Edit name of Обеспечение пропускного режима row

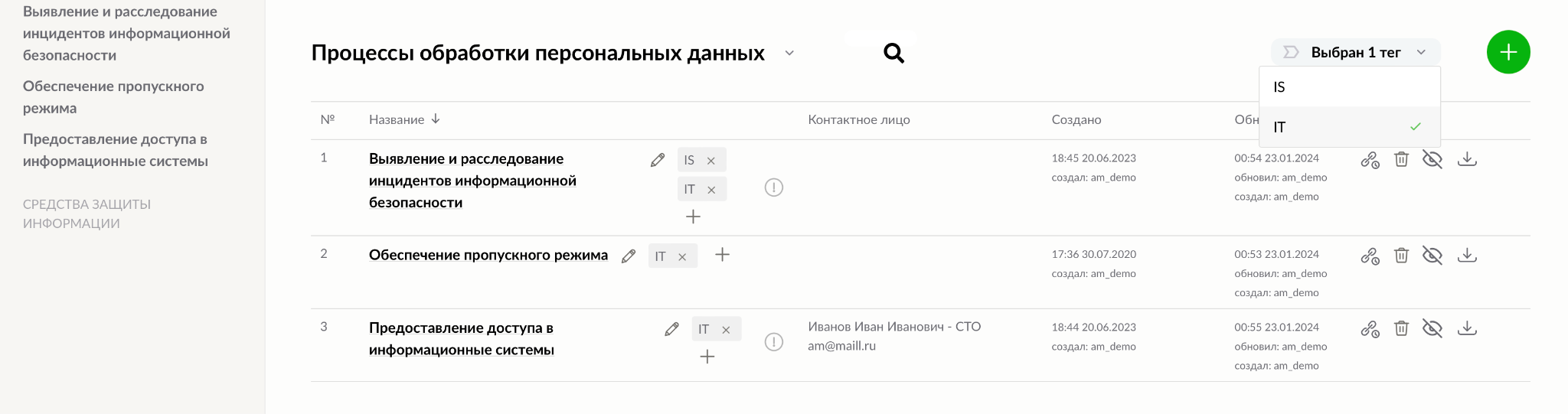point(629,256)
